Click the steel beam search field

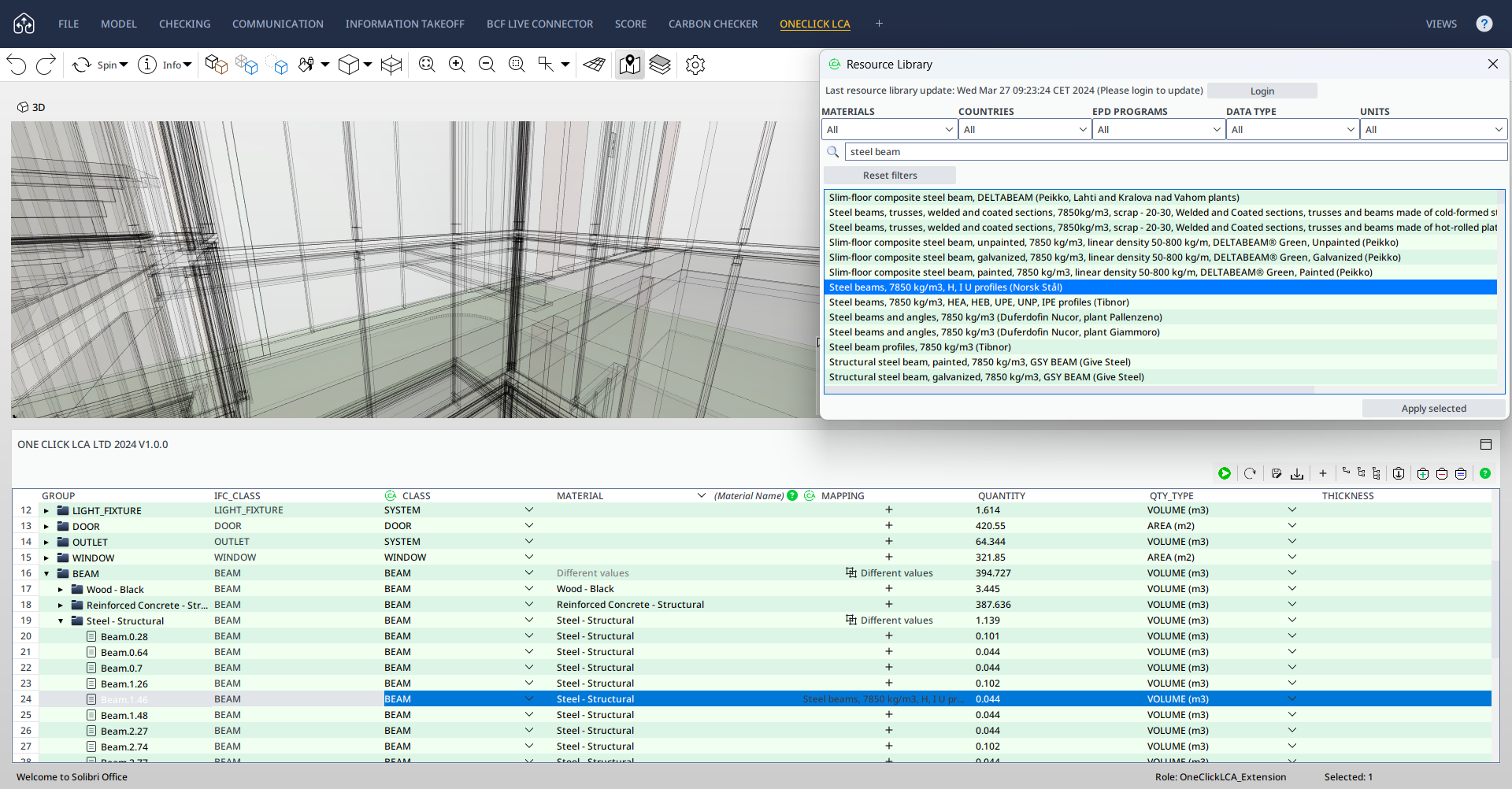(1175, 152)
